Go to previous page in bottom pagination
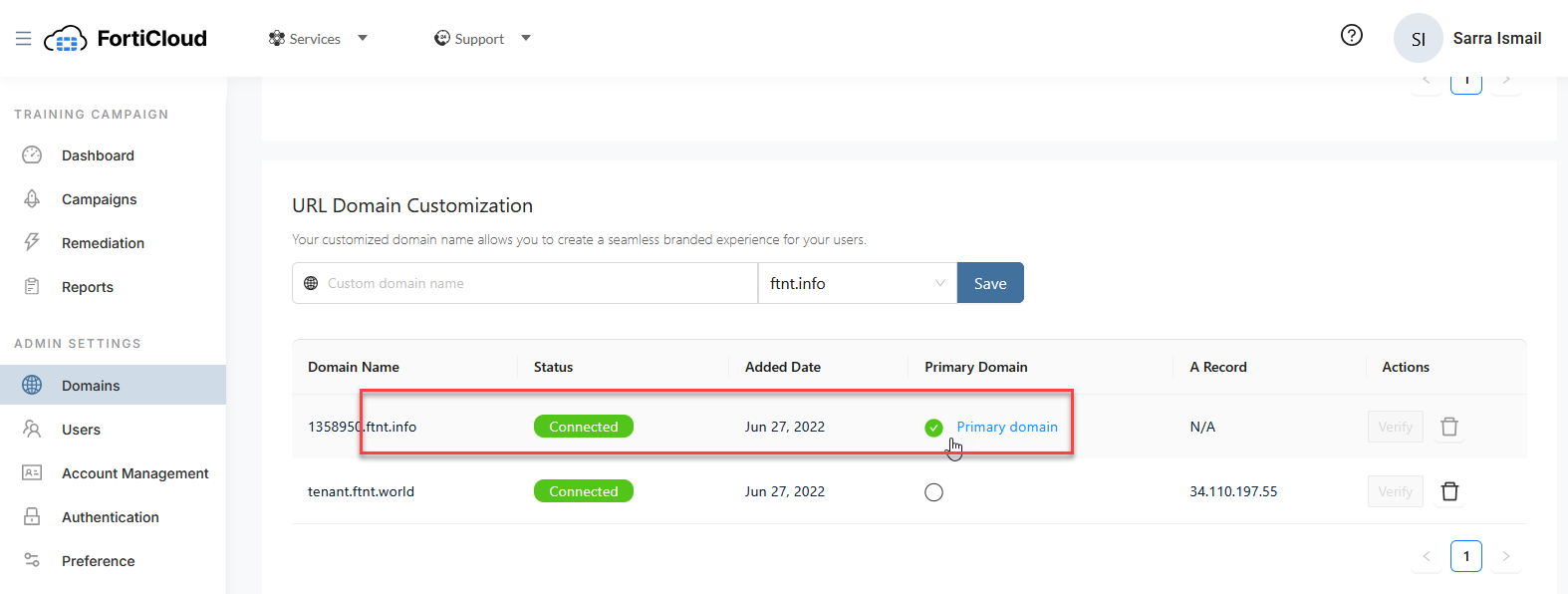 click(1427, 556)
